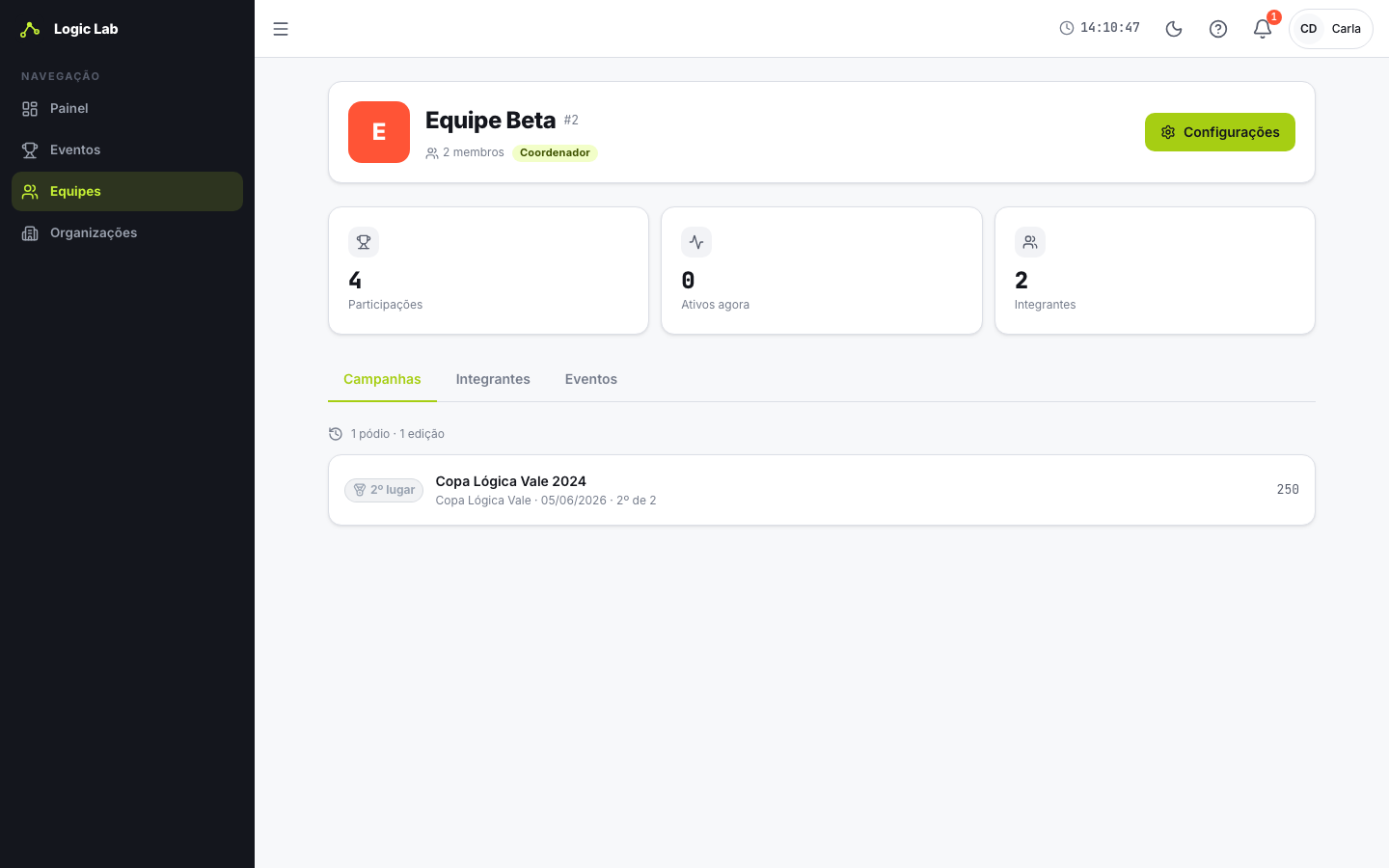Open Eventos in the sidebar
Viewport: 1389px width, 868px height.
pyautogui.click(x=127, y=150)
